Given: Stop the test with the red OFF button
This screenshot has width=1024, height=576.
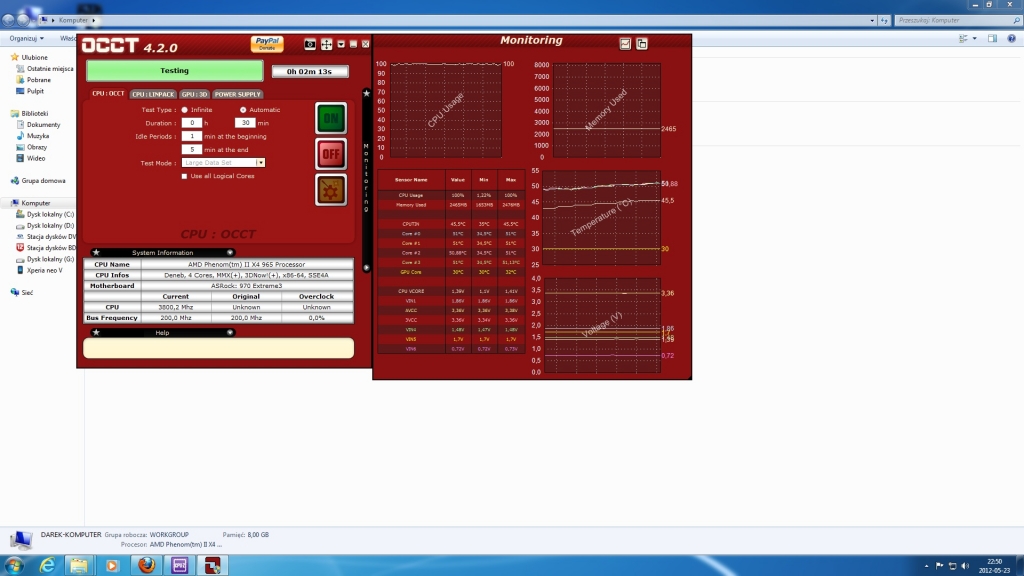Looking at the screenshot, I should (331, 154).
